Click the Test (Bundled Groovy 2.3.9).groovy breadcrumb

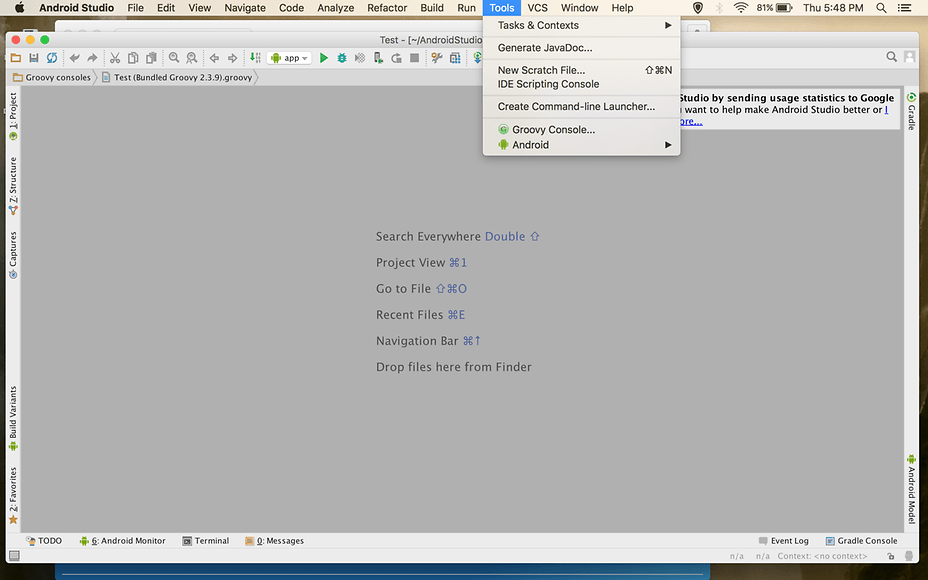tap(177, 78)
